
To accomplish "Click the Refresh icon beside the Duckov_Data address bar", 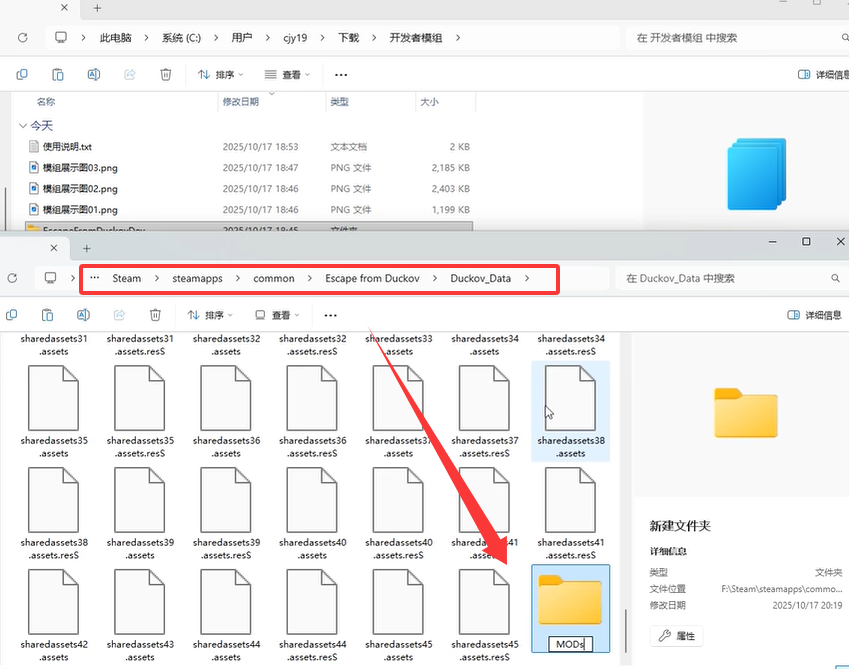I will (x=11, y=279).
